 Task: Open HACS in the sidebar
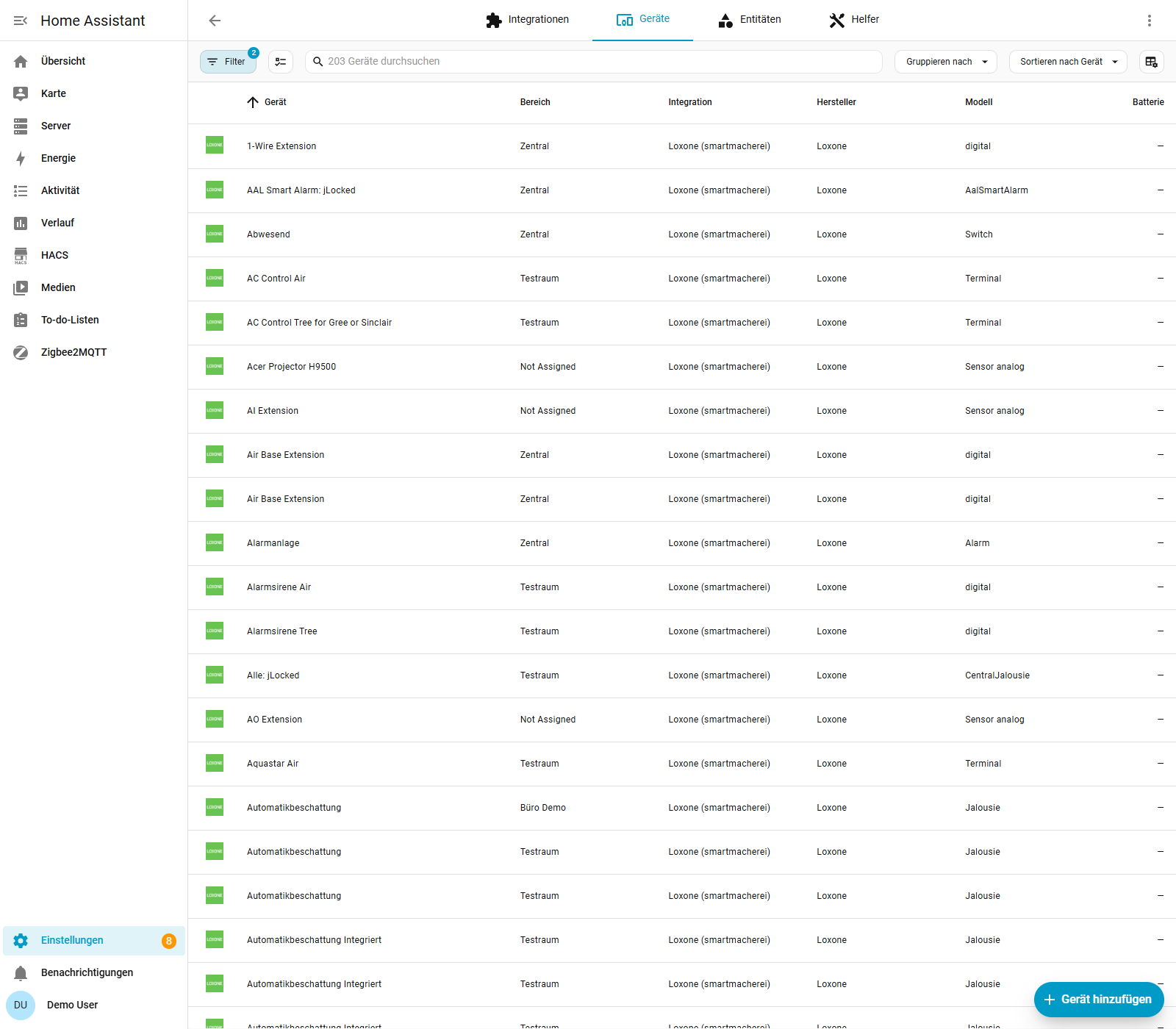pyautogui.click(x=94, y=255)
